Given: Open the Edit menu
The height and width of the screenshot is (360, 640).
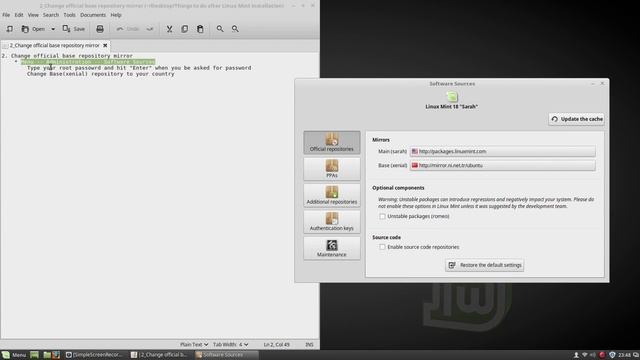Looking at the screenshot, I should point(19,15).
